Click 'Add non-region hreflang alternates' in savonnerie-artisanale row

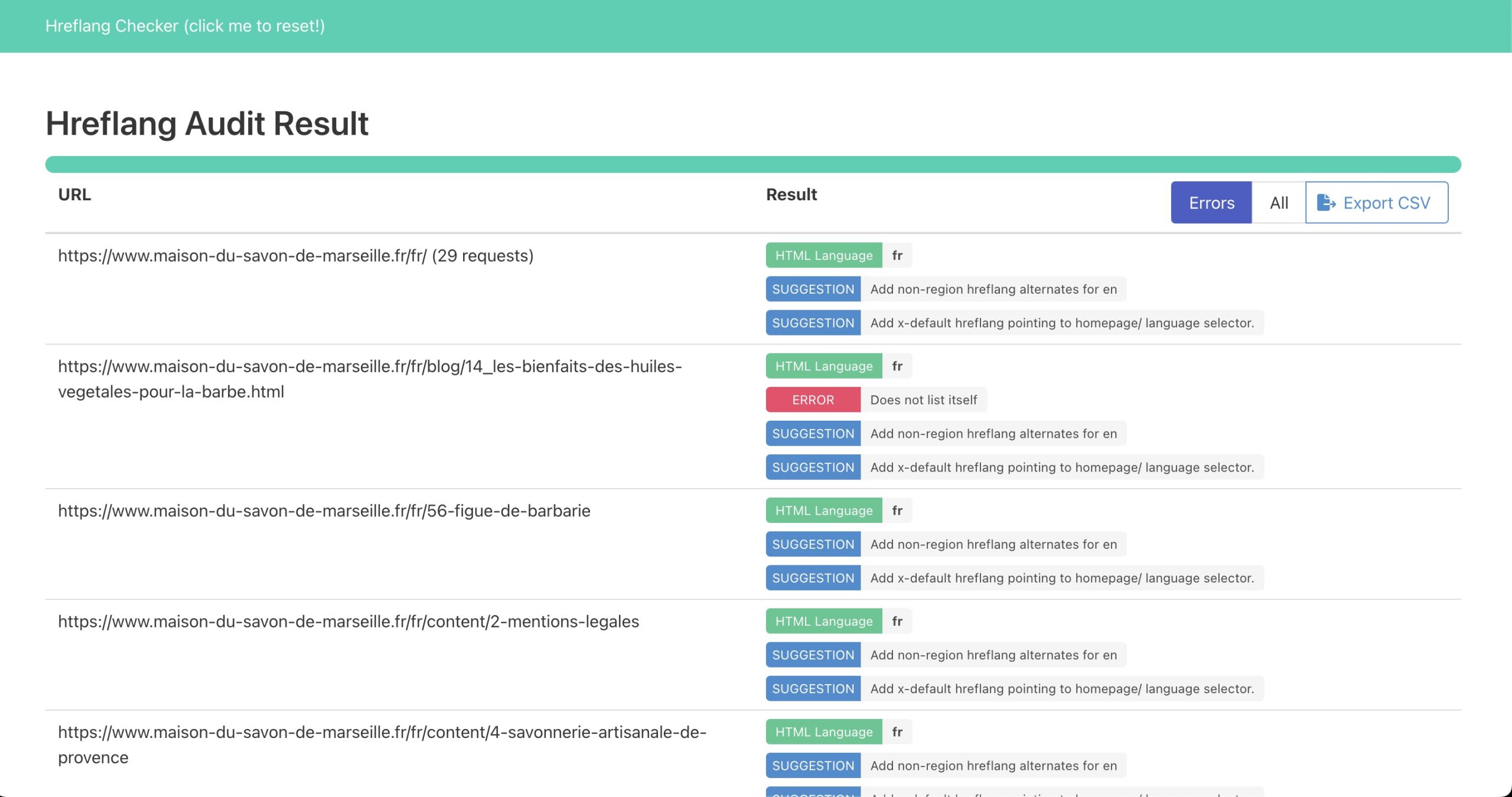(993, 766)
